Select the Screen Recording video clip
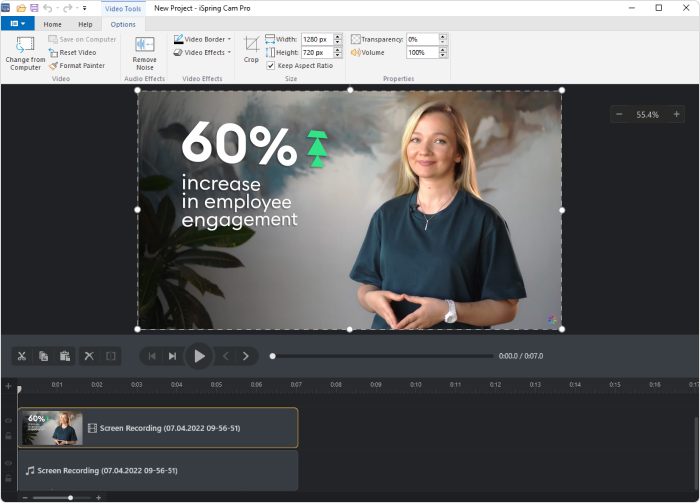This screenshot has height=503, width=700. pyautogui.click(x=158, y=428)
